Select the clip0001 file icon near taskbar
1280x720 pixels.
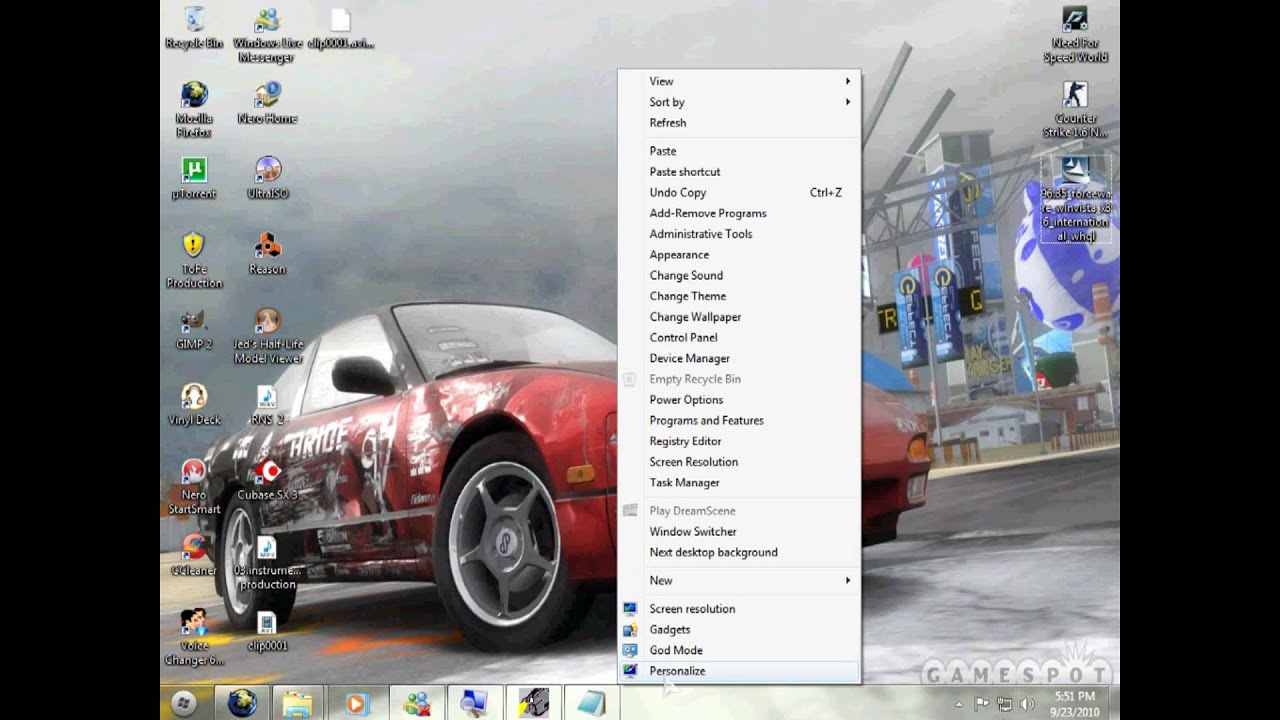267,630
